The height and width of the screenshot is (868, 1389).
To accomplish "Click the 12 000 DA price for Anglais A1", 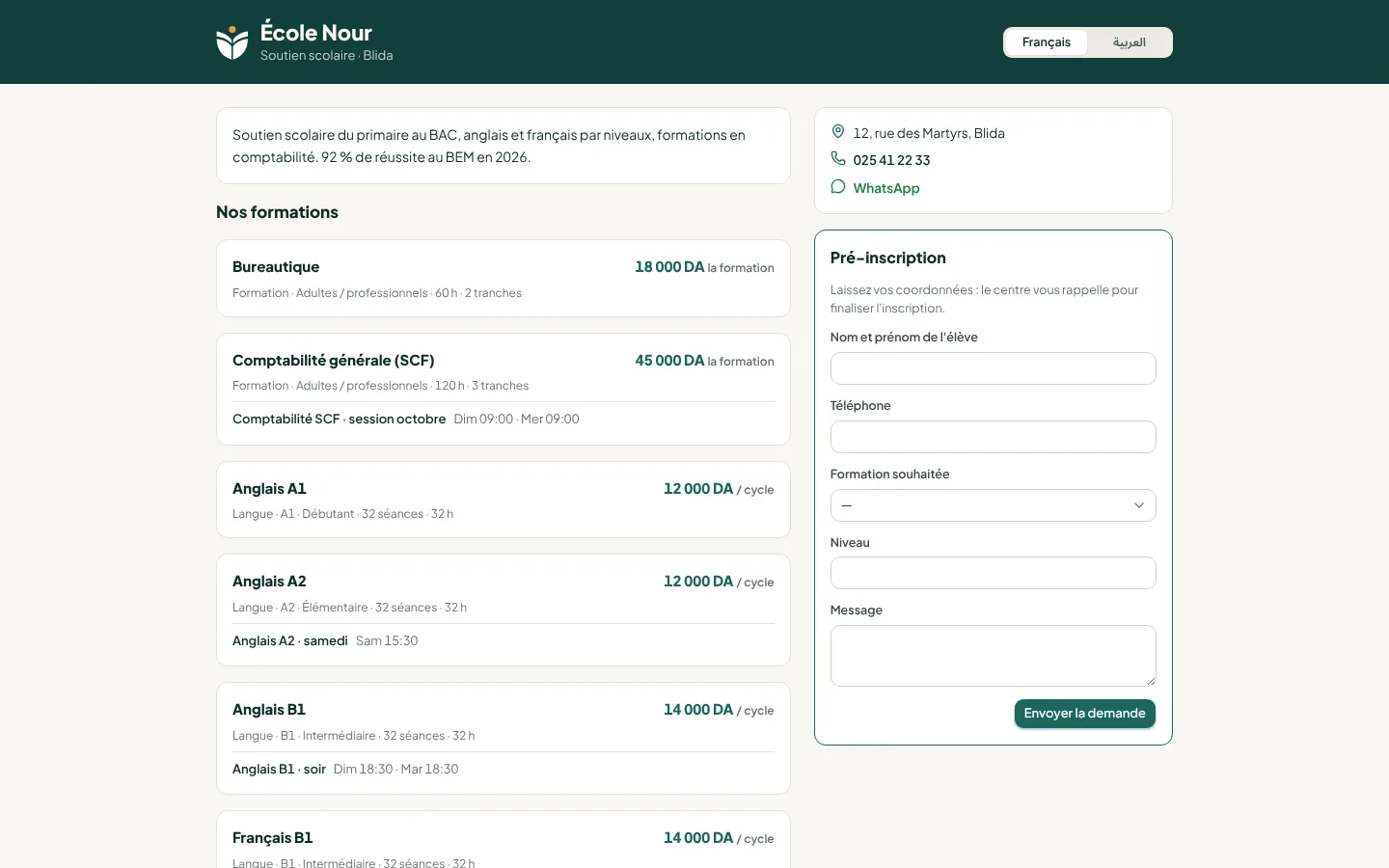I will pyautogui.click(x=698, y=489).
